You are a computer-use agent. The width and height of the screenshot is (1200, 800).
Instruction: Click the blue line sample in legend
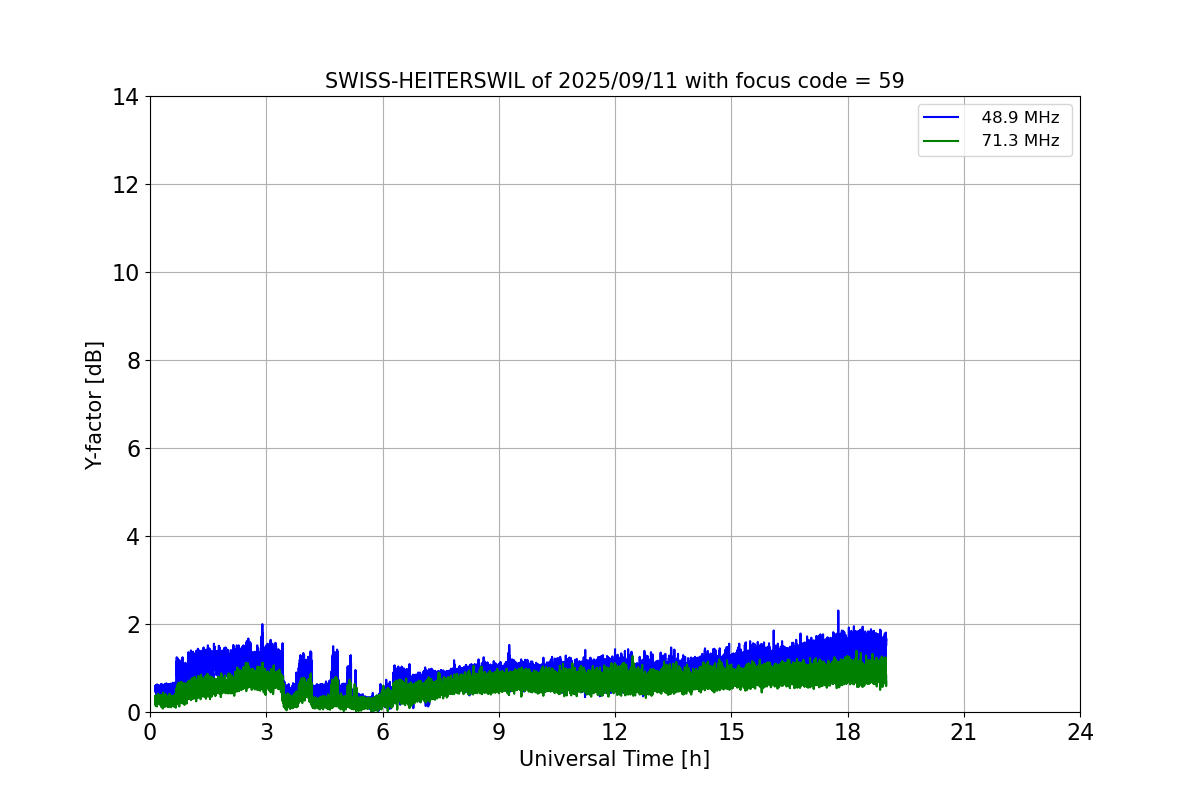(941, 118)
